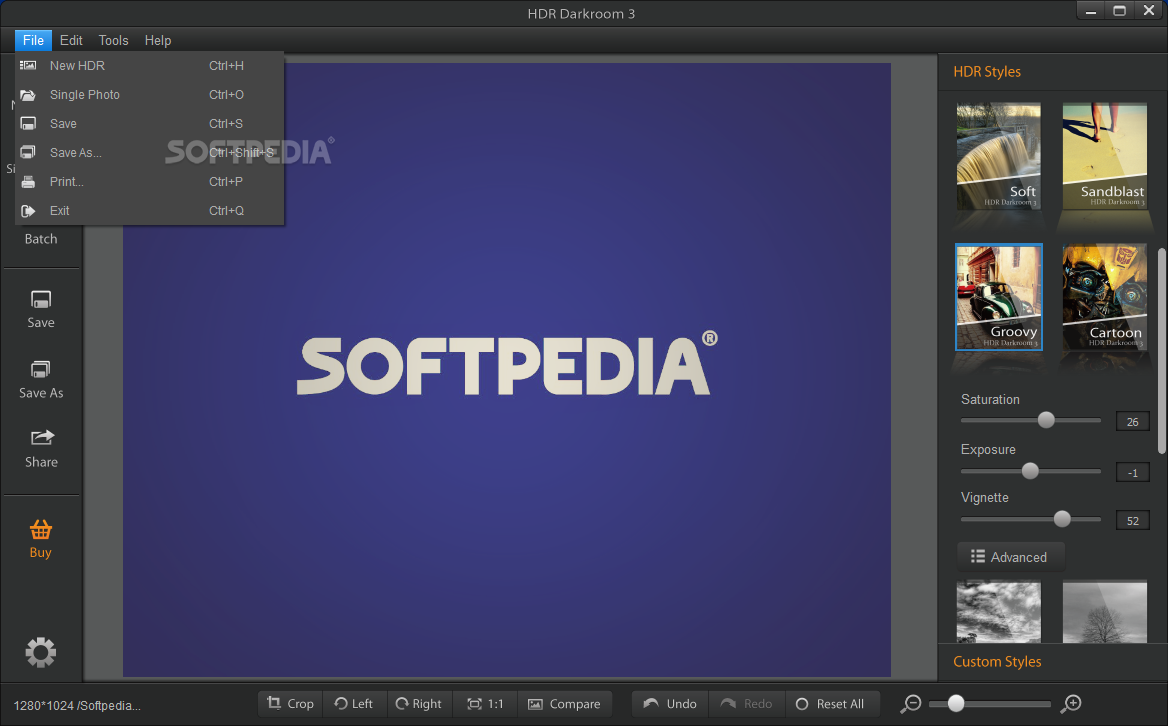The image size is (1168, 726).
Task: Click the printer icon beside Print...
Action: (28, 182)
